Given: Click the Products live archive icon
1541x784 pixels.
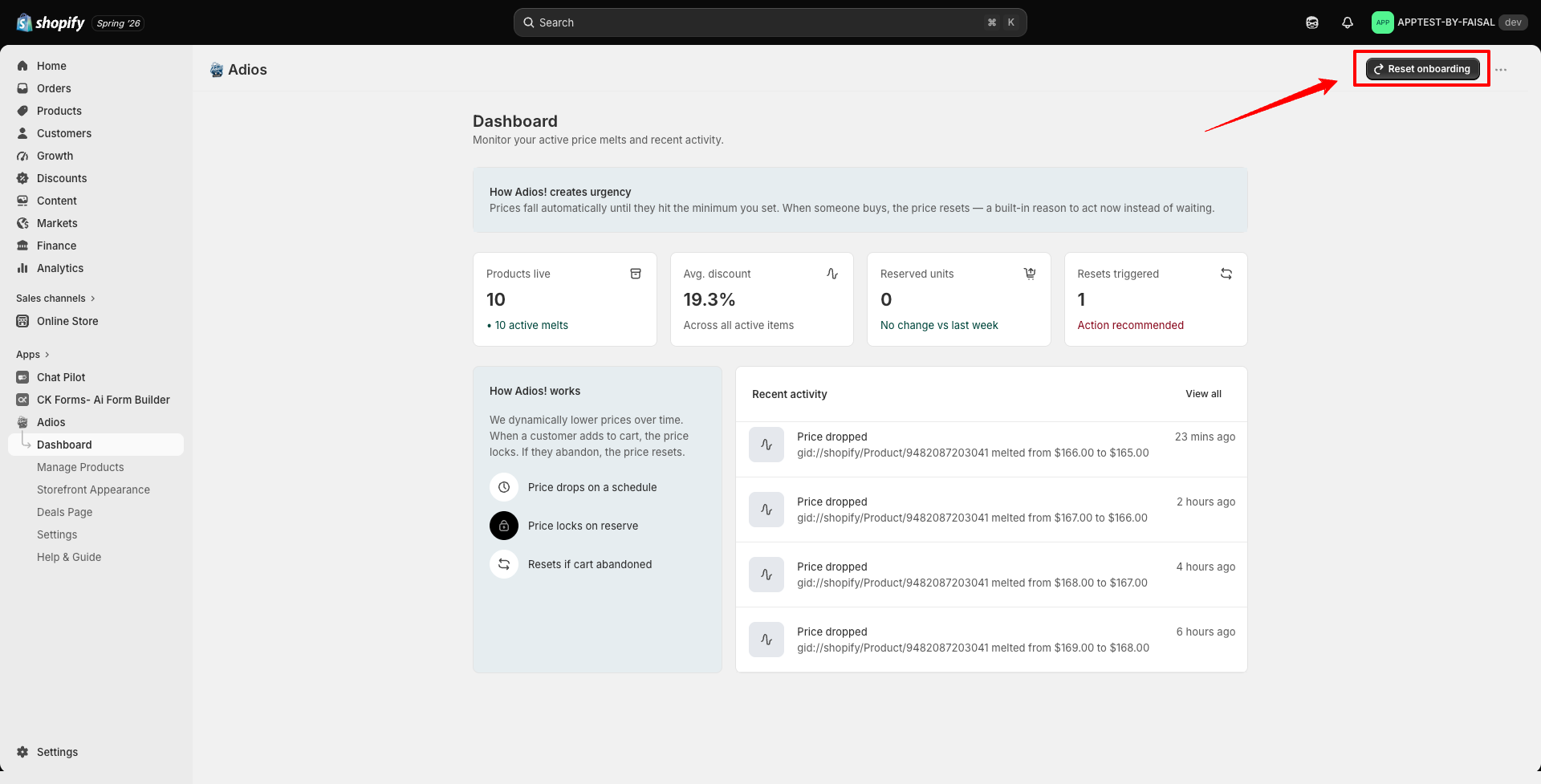Looking at the screenshot, I should click(x=636, y=274).
